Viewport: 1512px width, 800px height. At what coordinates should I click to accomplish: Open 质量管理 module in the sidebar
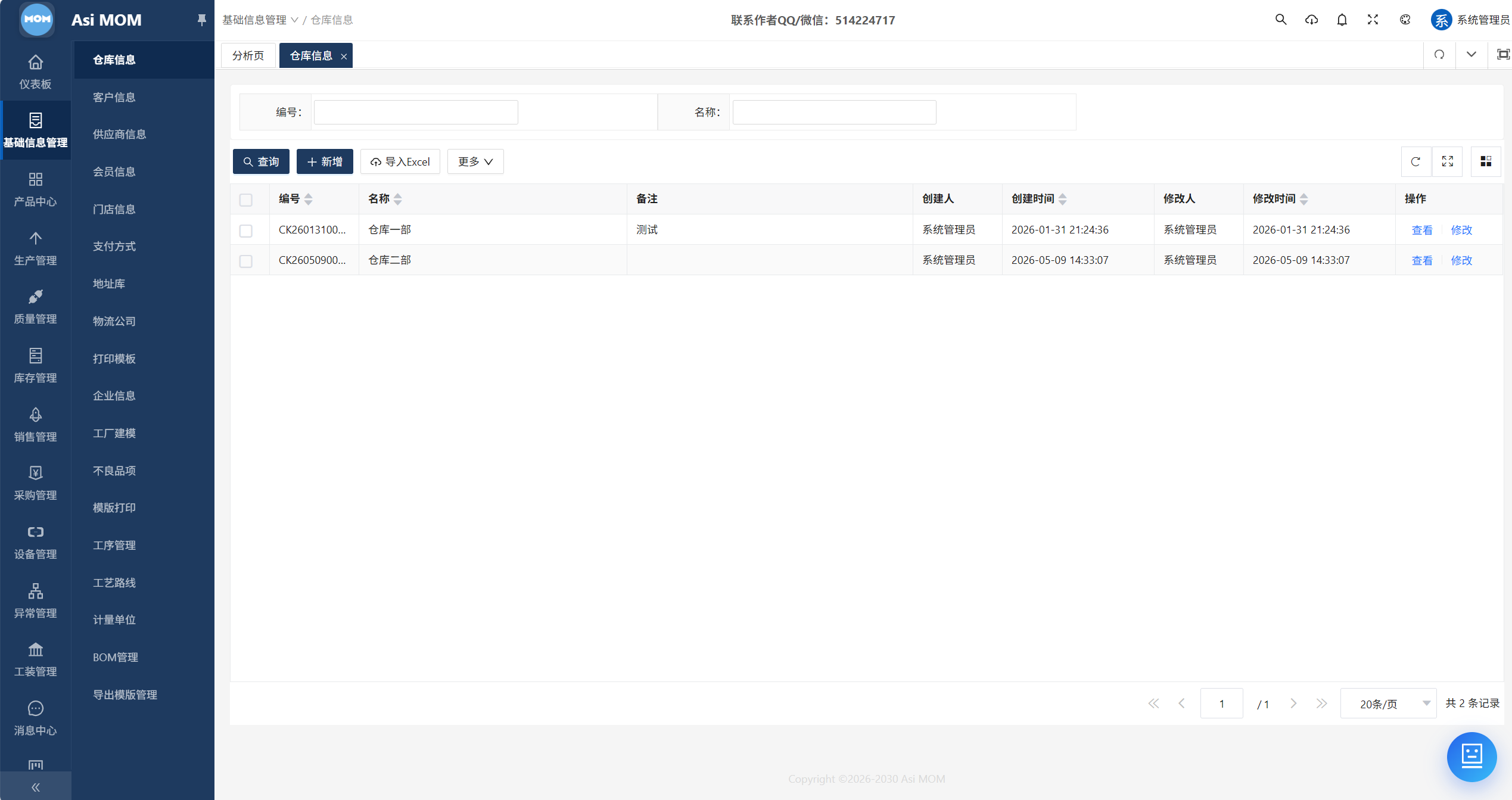click(x=35, y=306)
